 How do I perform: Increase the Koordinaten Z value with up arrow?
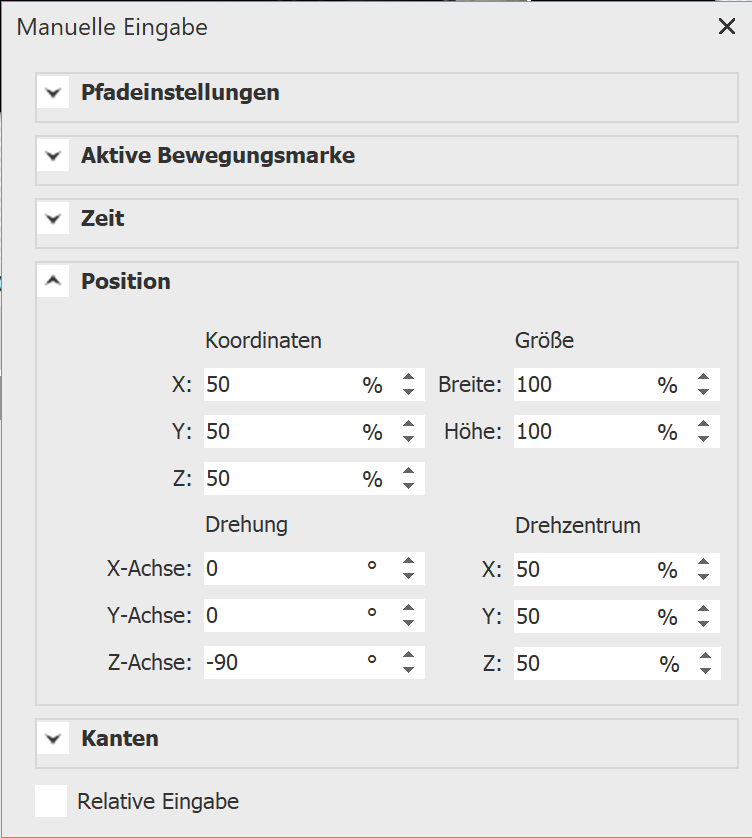point(408,472)
